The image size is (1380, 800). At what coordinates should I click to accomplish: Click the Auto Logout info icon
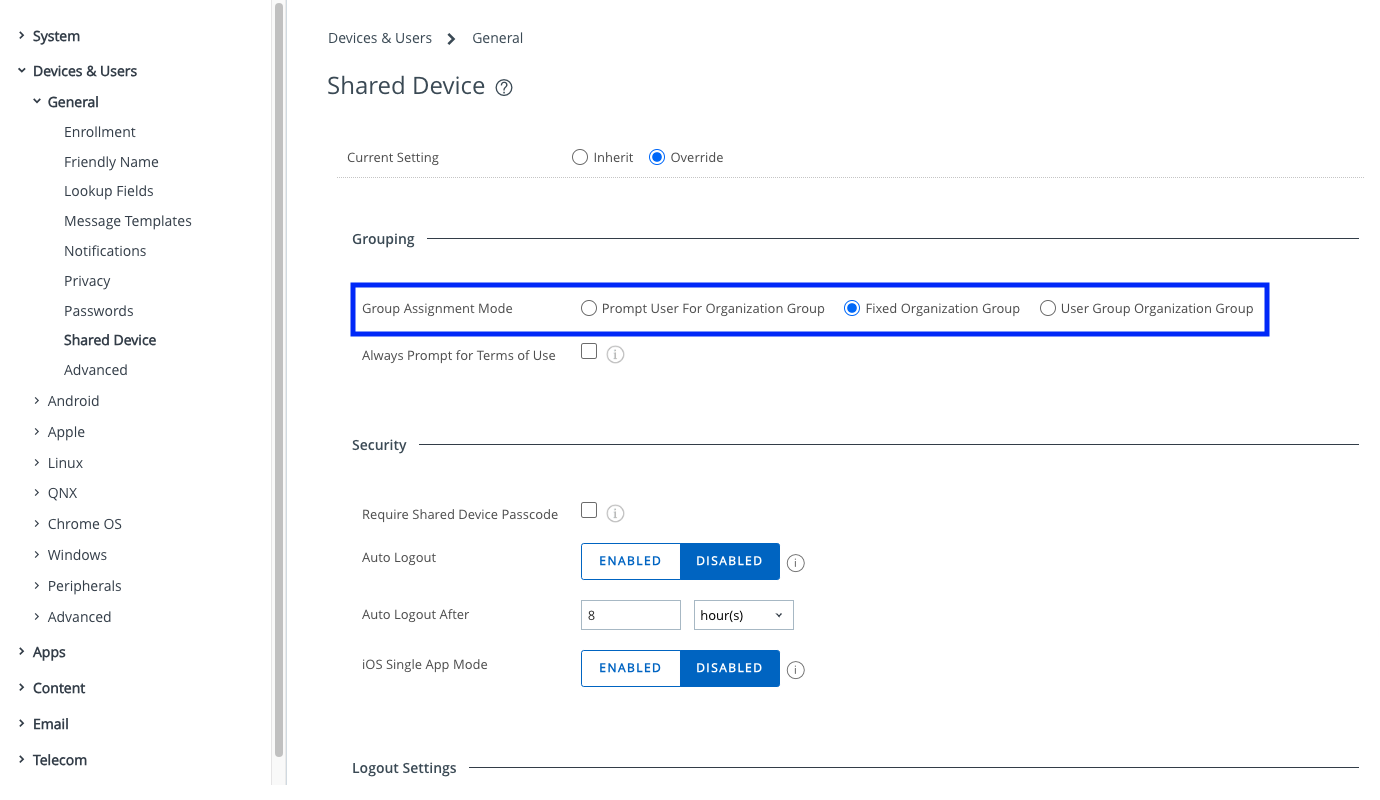(x=796, y=563)
